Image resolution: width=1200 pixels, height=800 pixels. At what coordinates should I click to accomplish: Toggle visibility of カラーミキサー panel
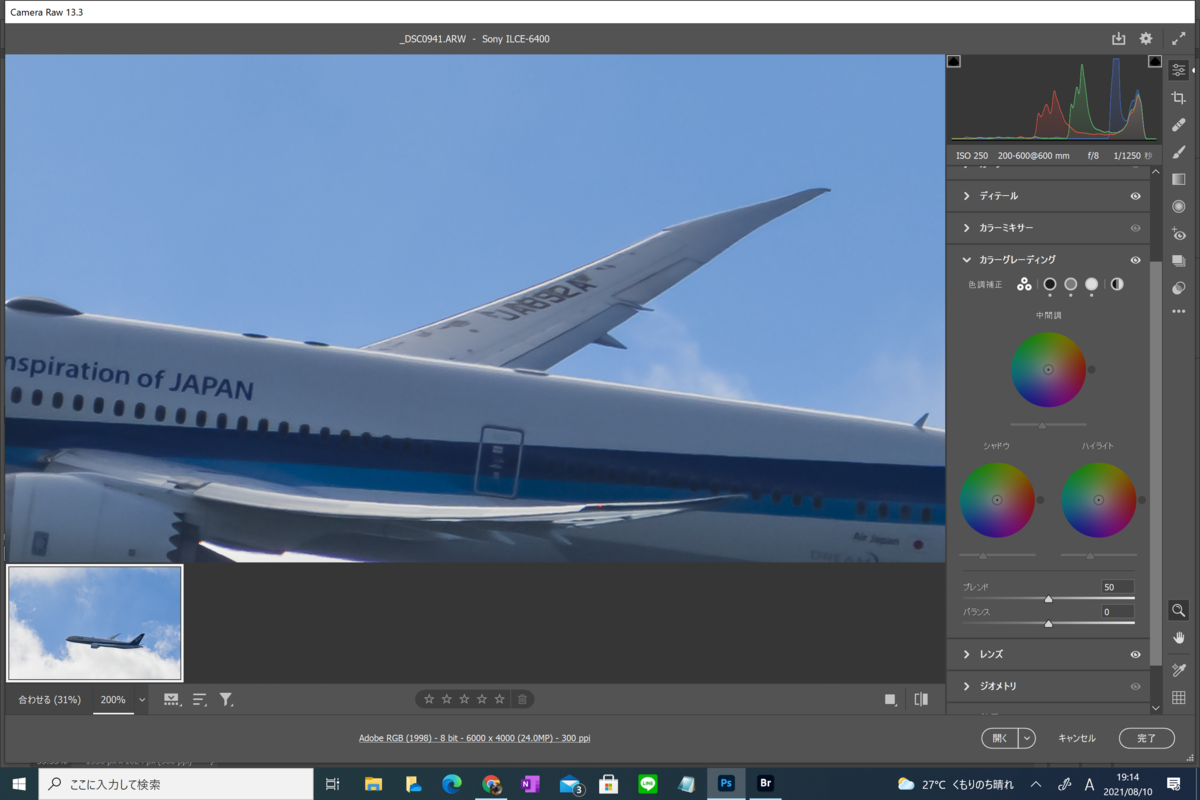(1135, 228)
